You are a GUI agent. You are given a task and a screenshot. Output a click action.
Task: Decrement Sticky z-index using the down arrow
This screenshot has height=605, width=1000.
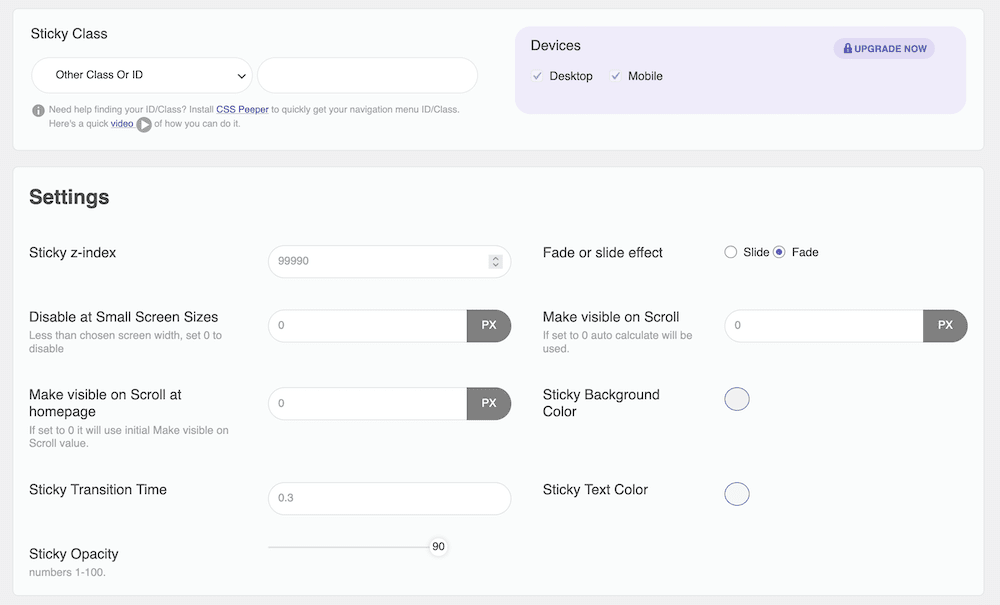[x=495, y=265]
